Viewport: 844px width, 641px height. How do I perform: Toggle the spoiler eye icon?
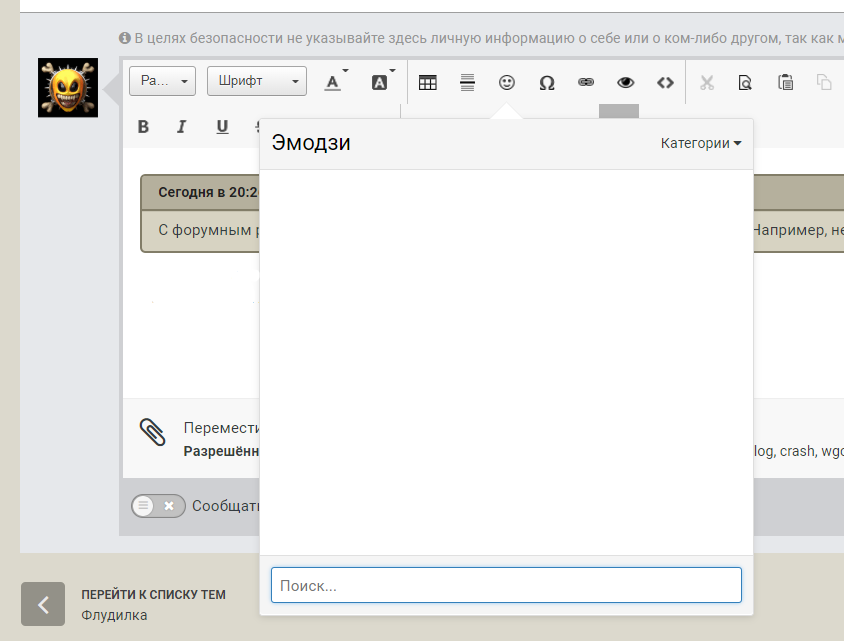point(626,83)
